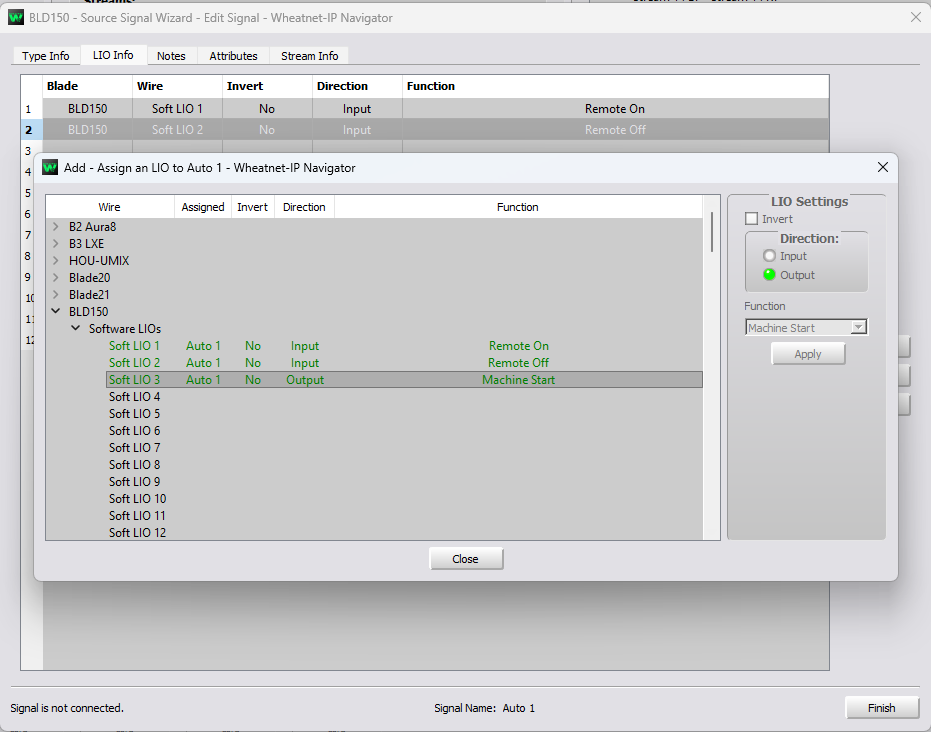931x732 pixels.
Task: Select row 1 Remote On in wizard table
Action: [436, 109]
